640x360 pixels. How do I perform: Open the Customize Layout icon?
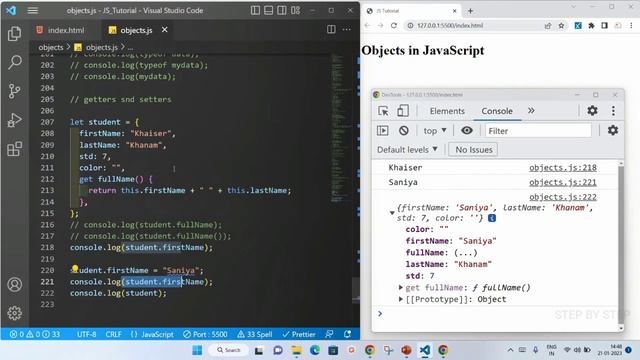pos(296,11)
